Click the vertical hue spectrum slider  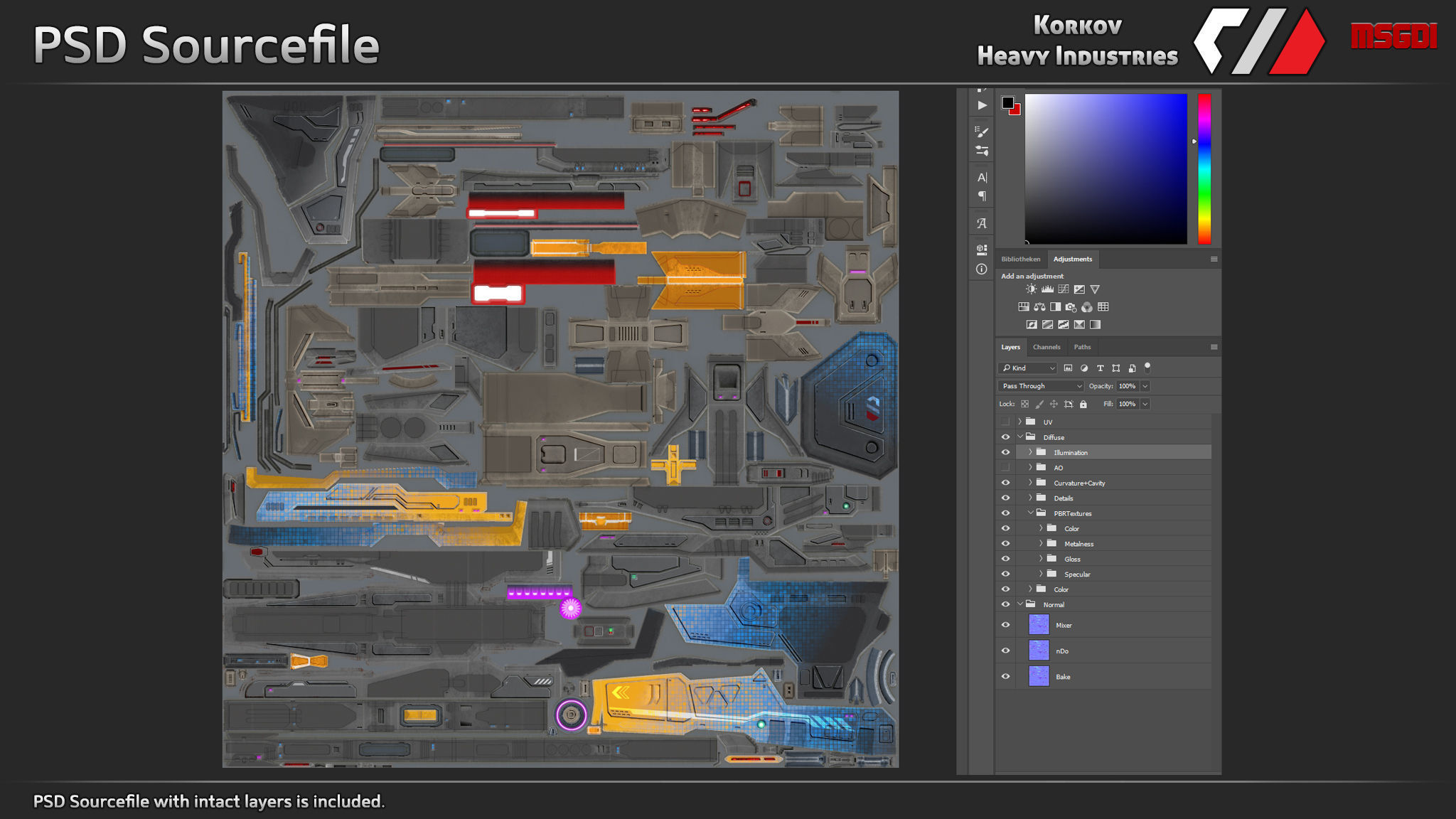pos(1204,168)
